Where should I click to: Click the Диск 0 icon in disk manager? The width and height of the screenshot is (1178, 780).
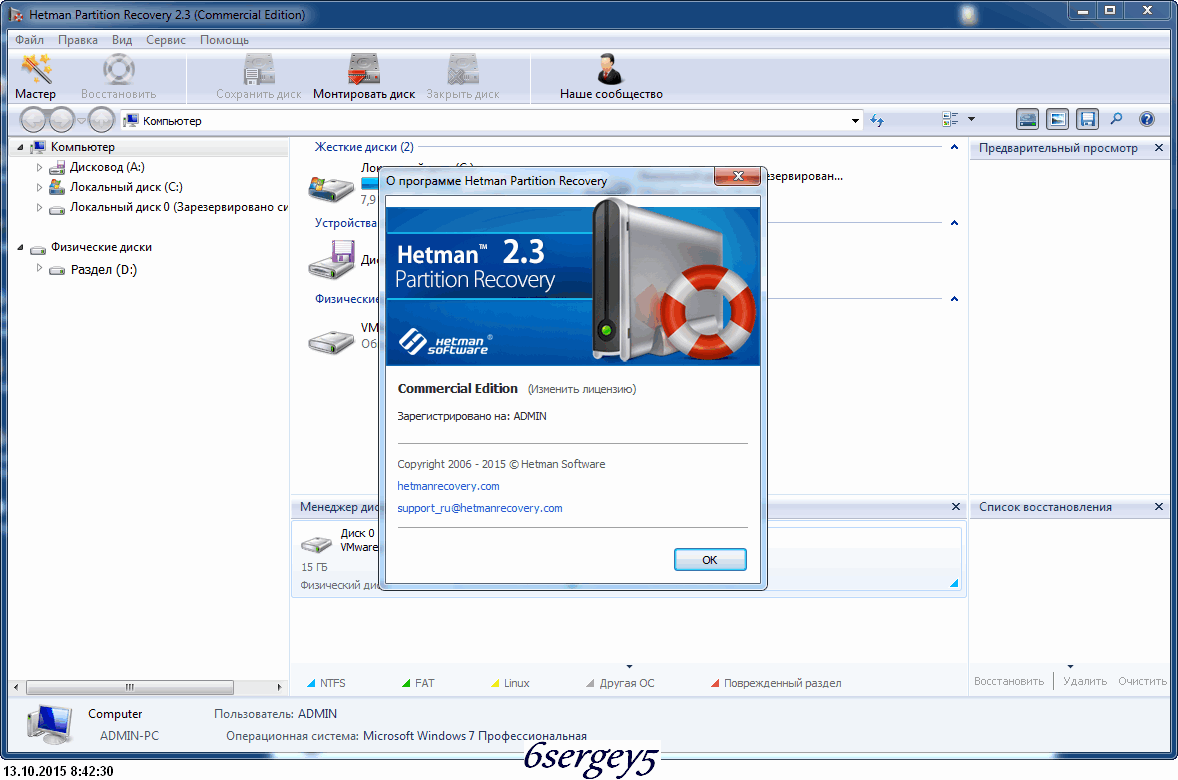click(x=316, y=543)
